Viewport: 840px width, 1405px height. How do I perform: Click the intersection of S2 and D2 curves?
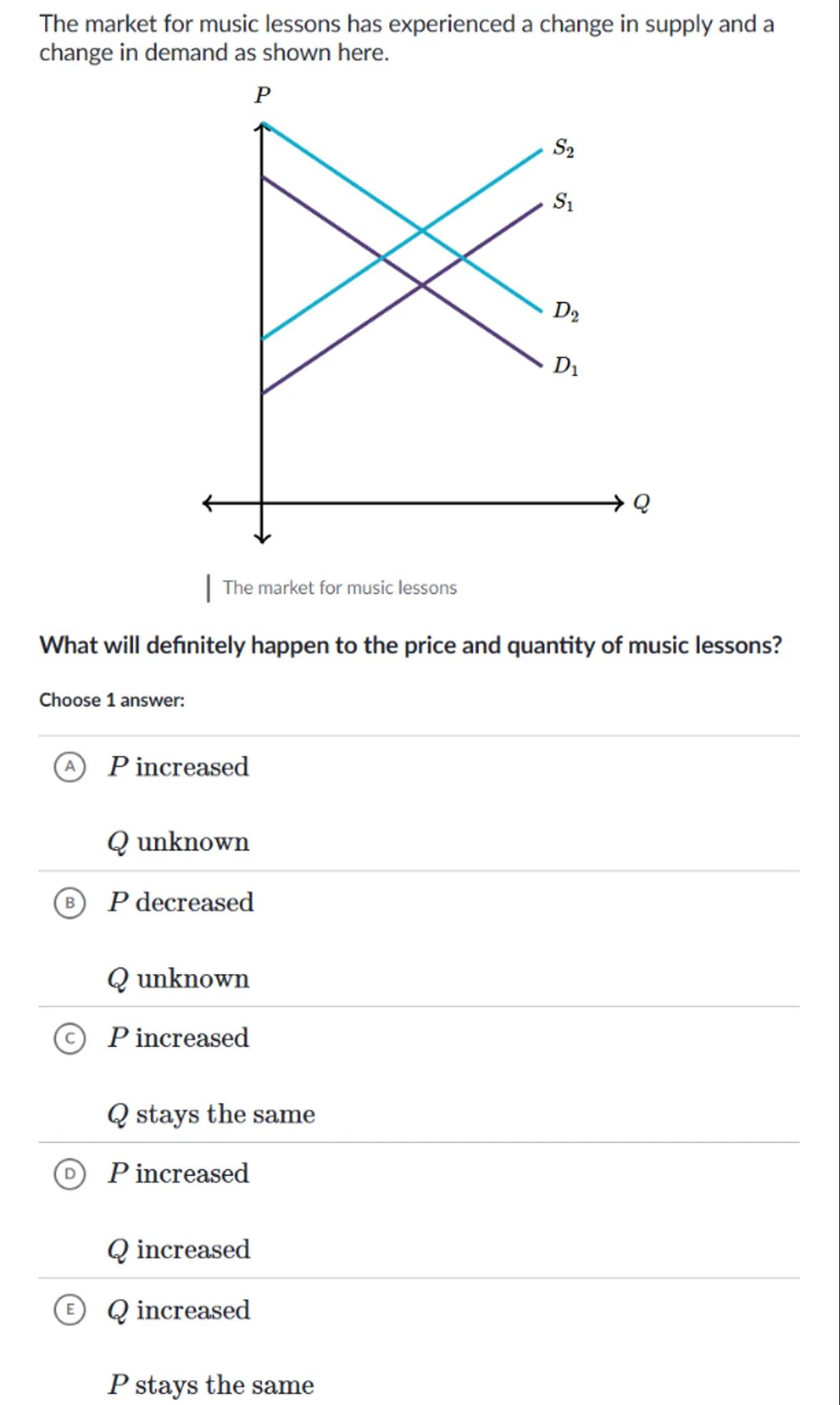pyautogui.click(x=422, y=230)
